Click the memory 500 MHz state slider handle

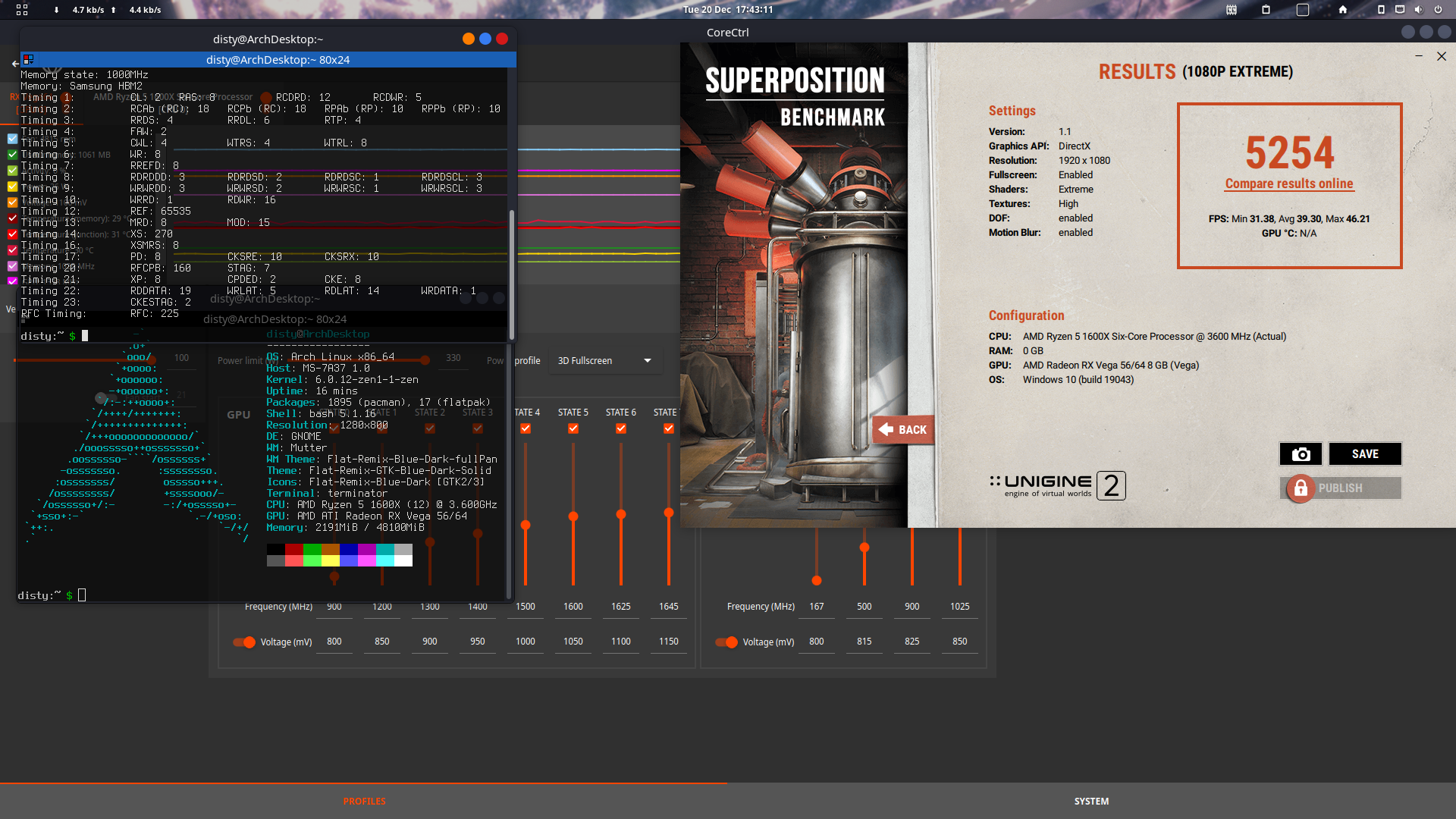[864, 548]
